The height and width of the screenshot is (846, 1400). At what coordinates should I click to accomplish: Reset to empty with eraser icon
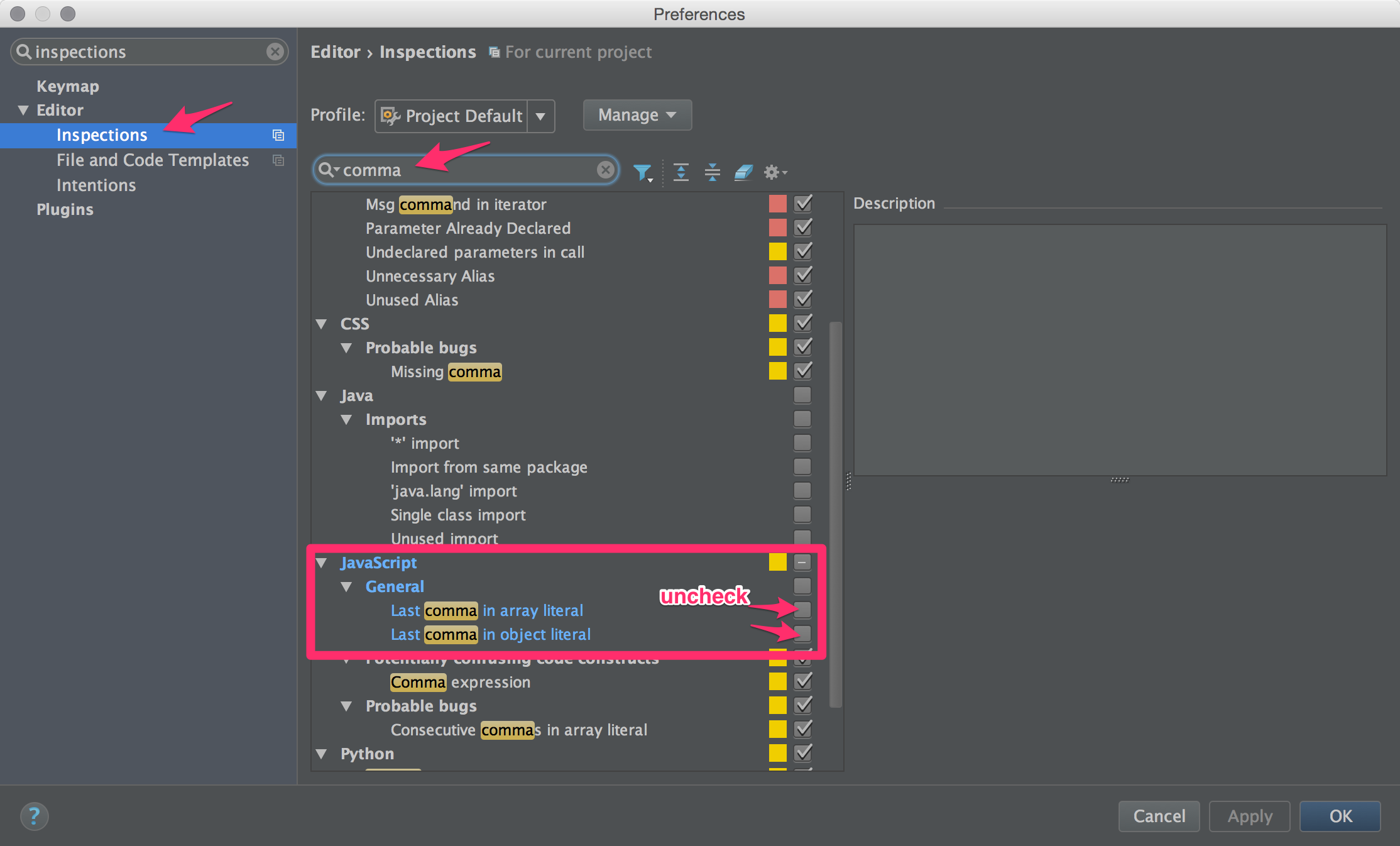click(x=743, y=172)
